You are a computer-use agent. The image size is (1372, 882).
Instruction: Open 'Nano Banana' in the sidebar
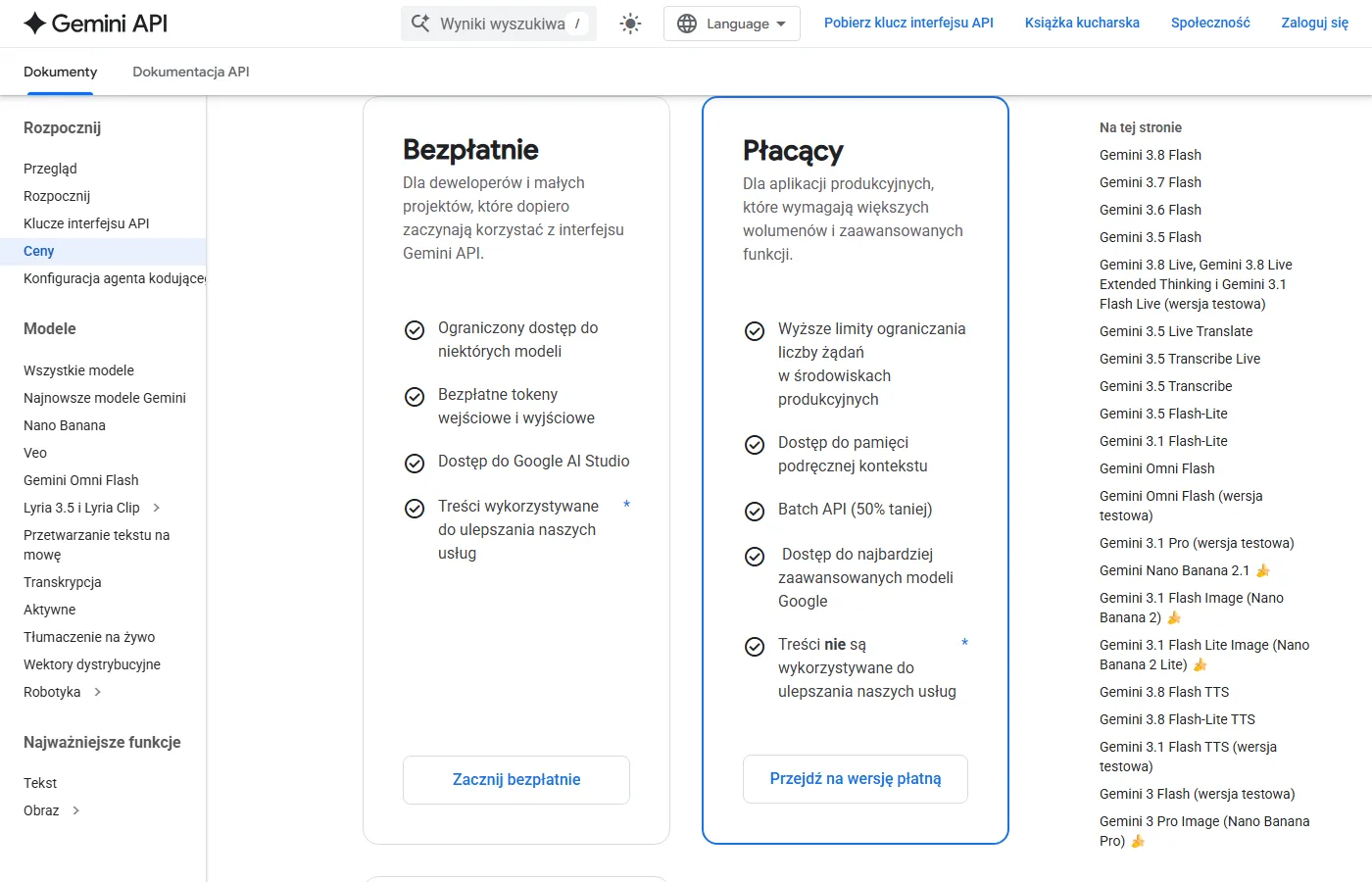point(65,425)
